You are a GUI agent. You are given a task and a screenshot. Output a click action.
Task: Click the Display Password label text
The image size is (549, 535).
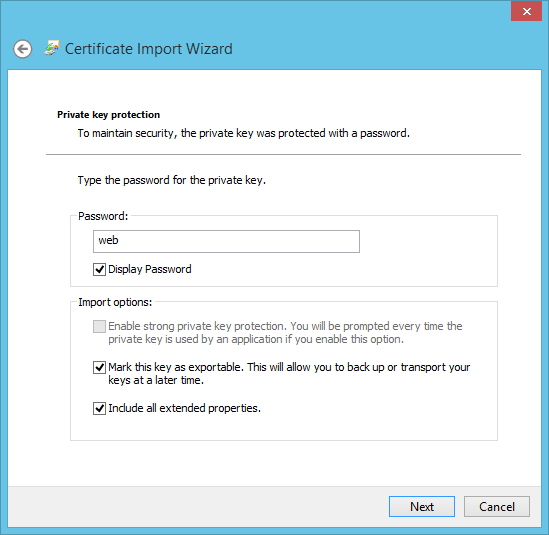click(x=150, y=269)
